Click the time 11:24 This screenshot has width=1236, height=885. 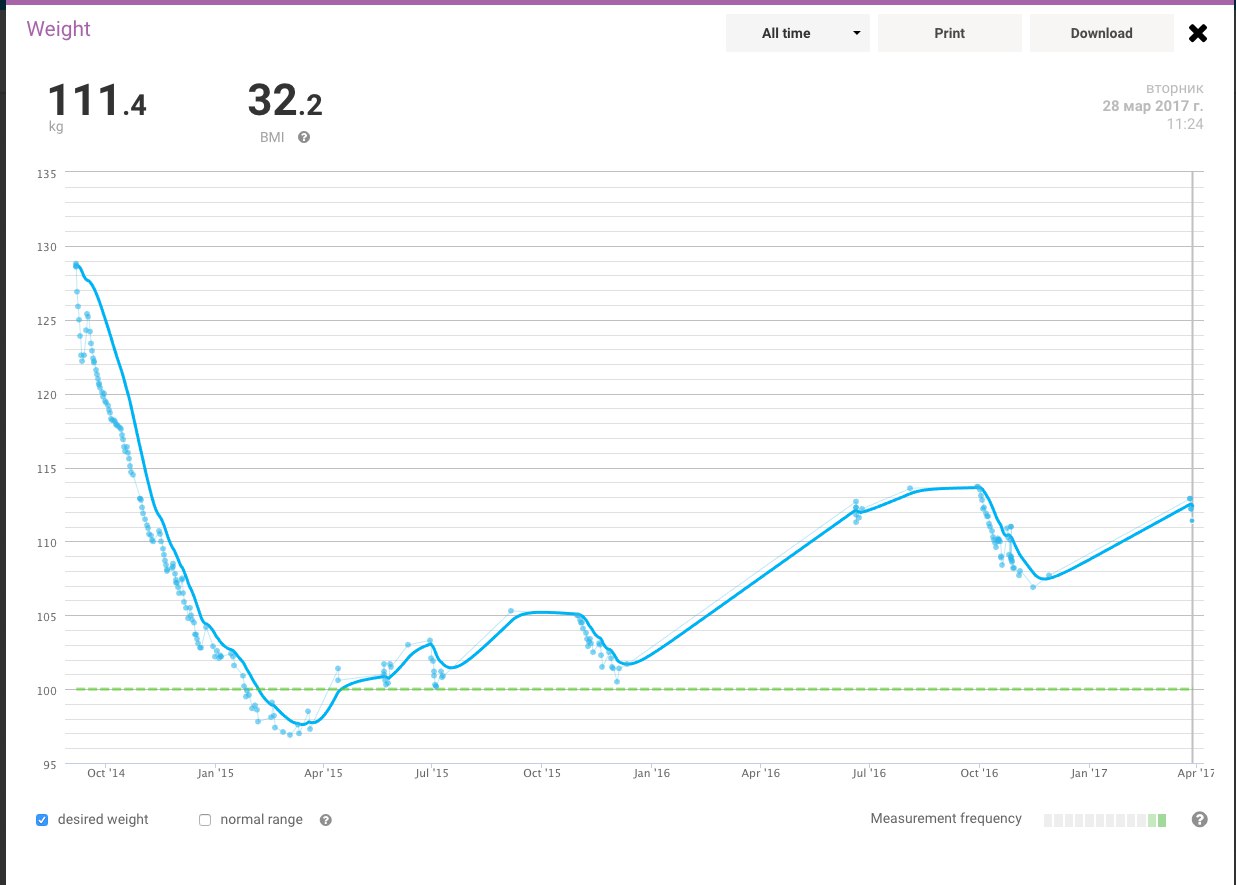(1185, 125)
